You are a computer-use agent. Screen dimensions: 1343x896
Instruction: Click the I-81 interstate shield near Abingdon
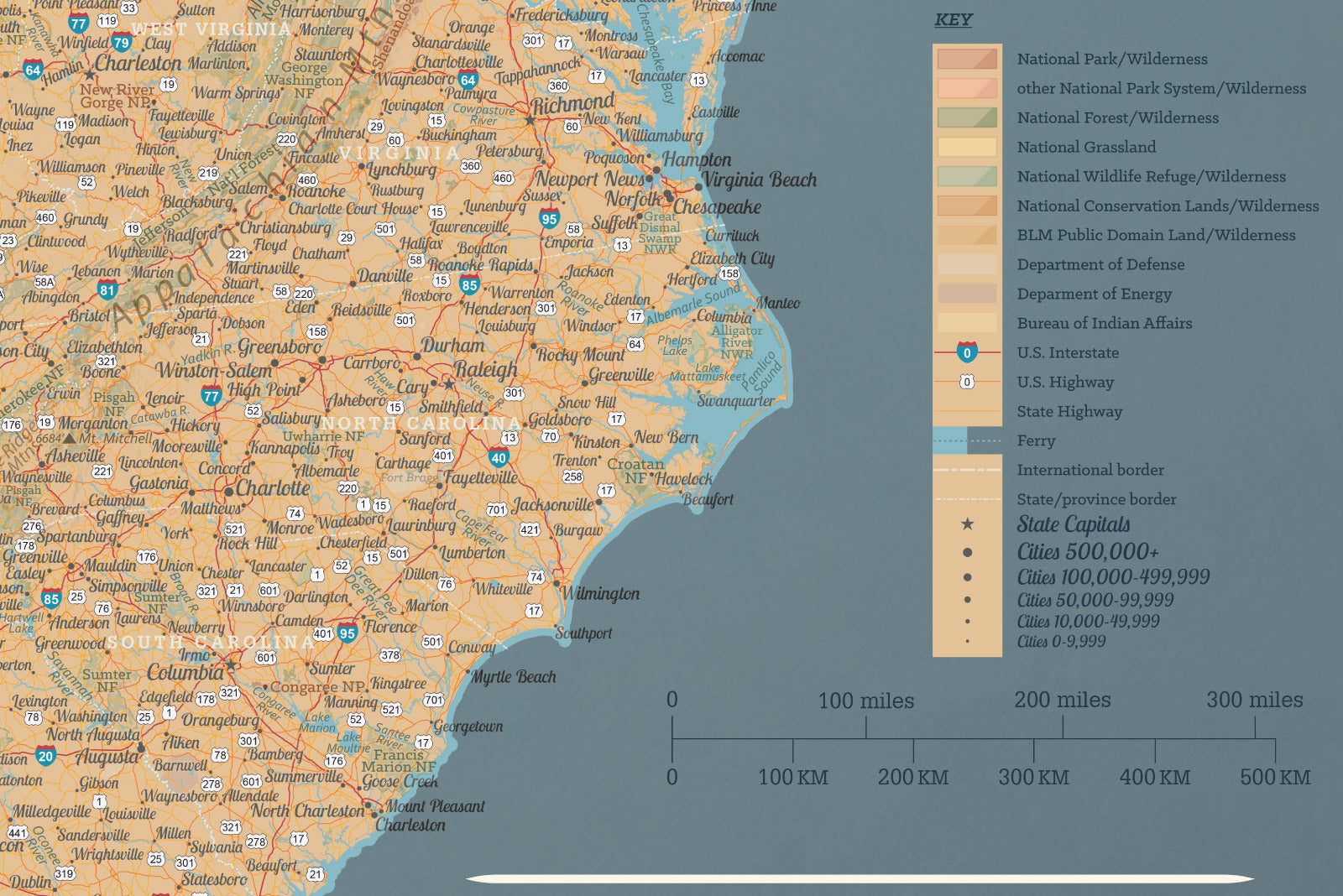click(107, 291)
